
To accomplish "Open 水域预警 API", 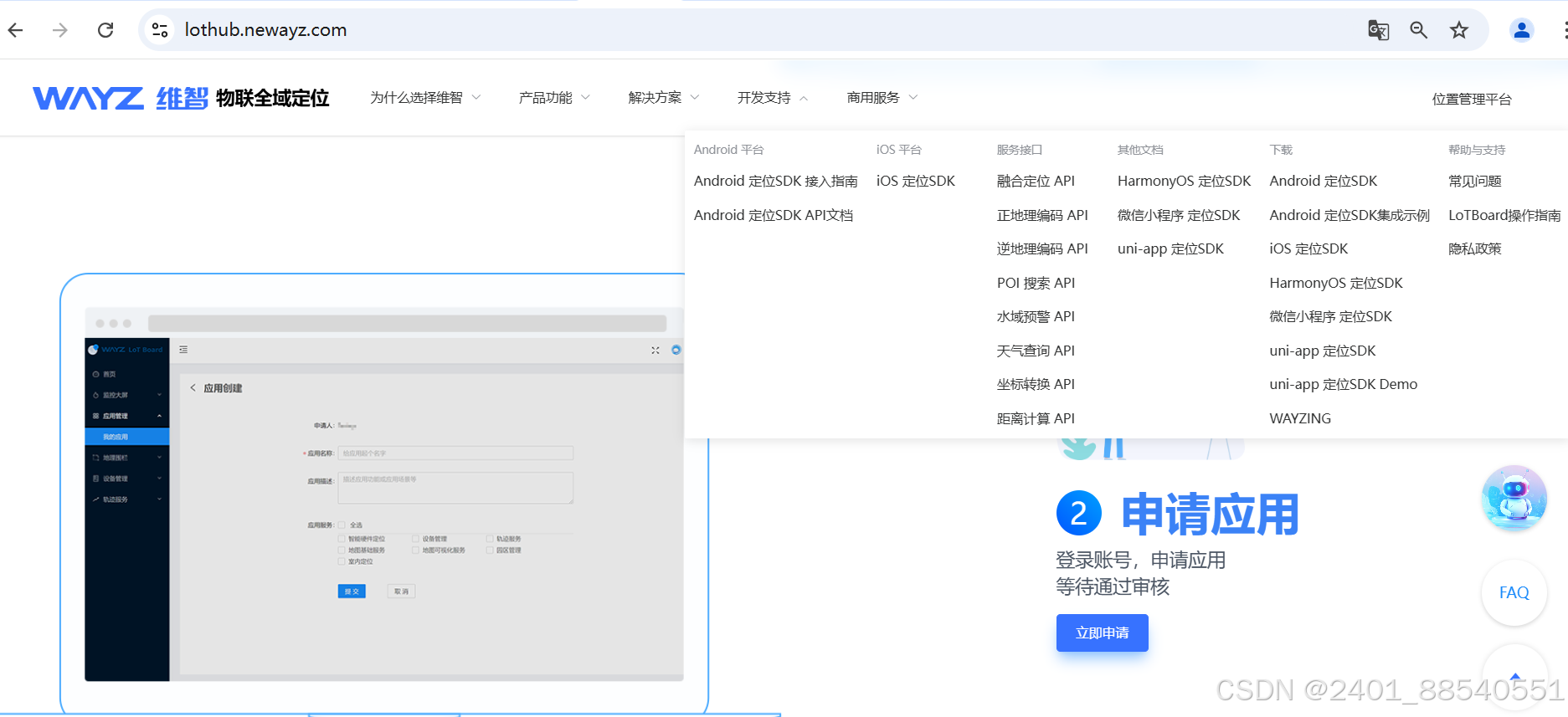I will [1036, 316].
